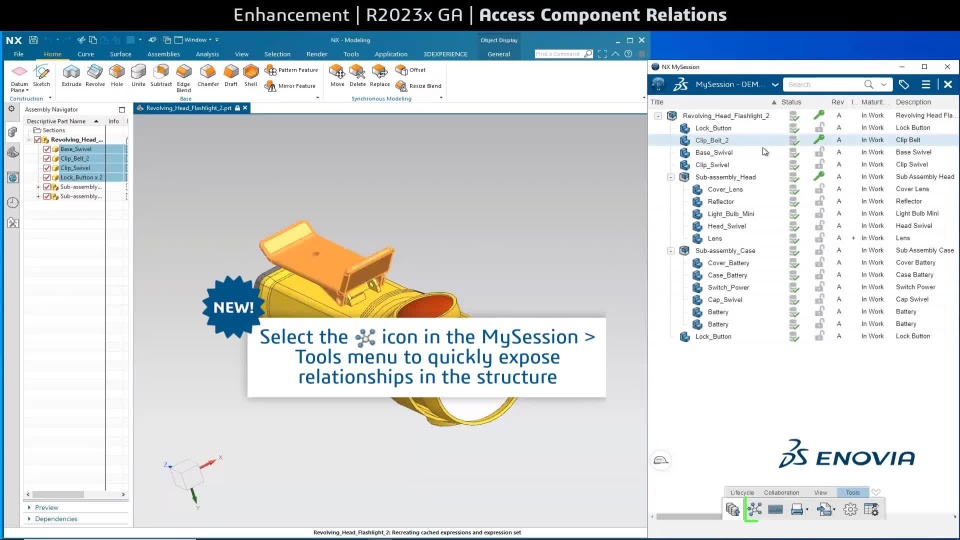Toggle the Clip_Swivel checkbox in Assembly Navigator
960x540 pixels.
pos(47,168)
